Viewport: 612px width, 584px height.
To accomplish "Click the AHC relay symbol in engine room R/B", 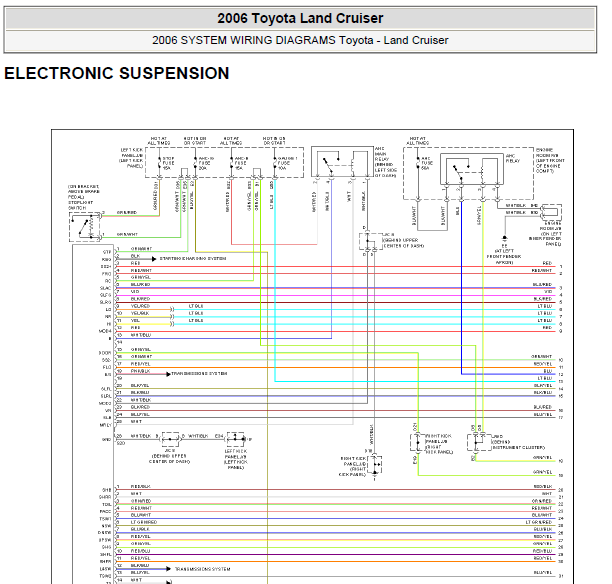I will pyautogui.click(x=471, y=169).
